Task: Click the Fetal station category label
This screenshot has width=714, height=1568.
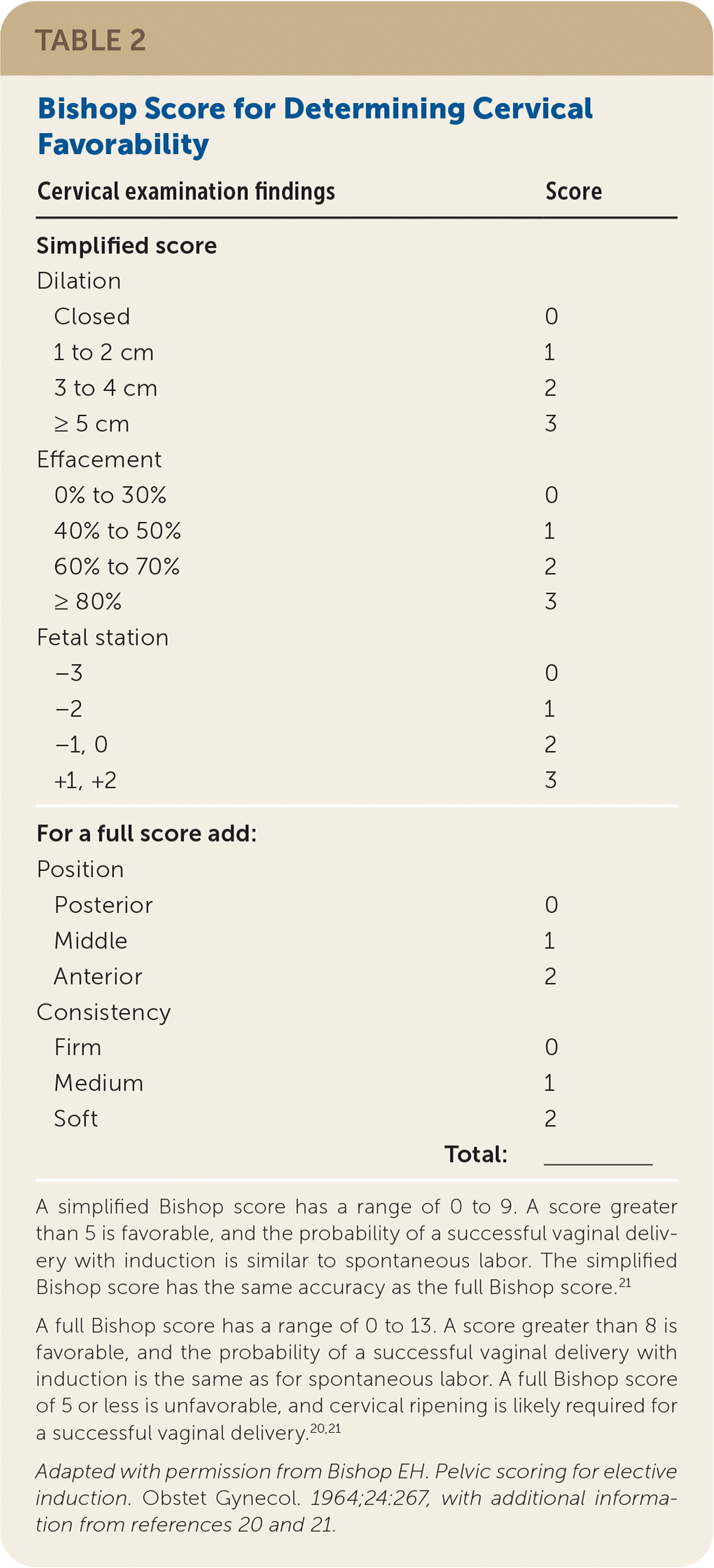Action: click(x=102, y=638)
